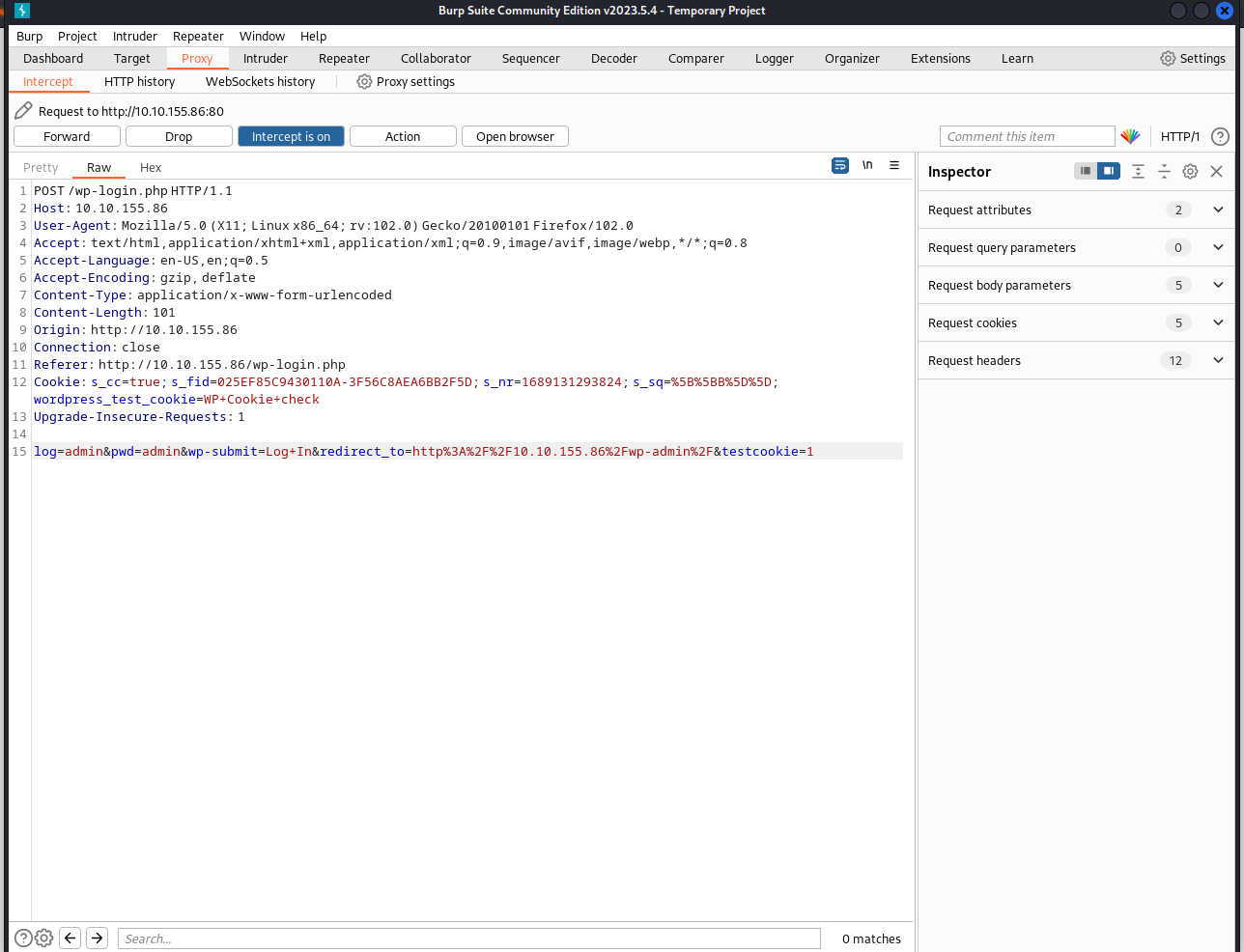Go to next search match arrow
Image resolution: width=1244 pixels, height=952 pixels.
click(97, 938)
